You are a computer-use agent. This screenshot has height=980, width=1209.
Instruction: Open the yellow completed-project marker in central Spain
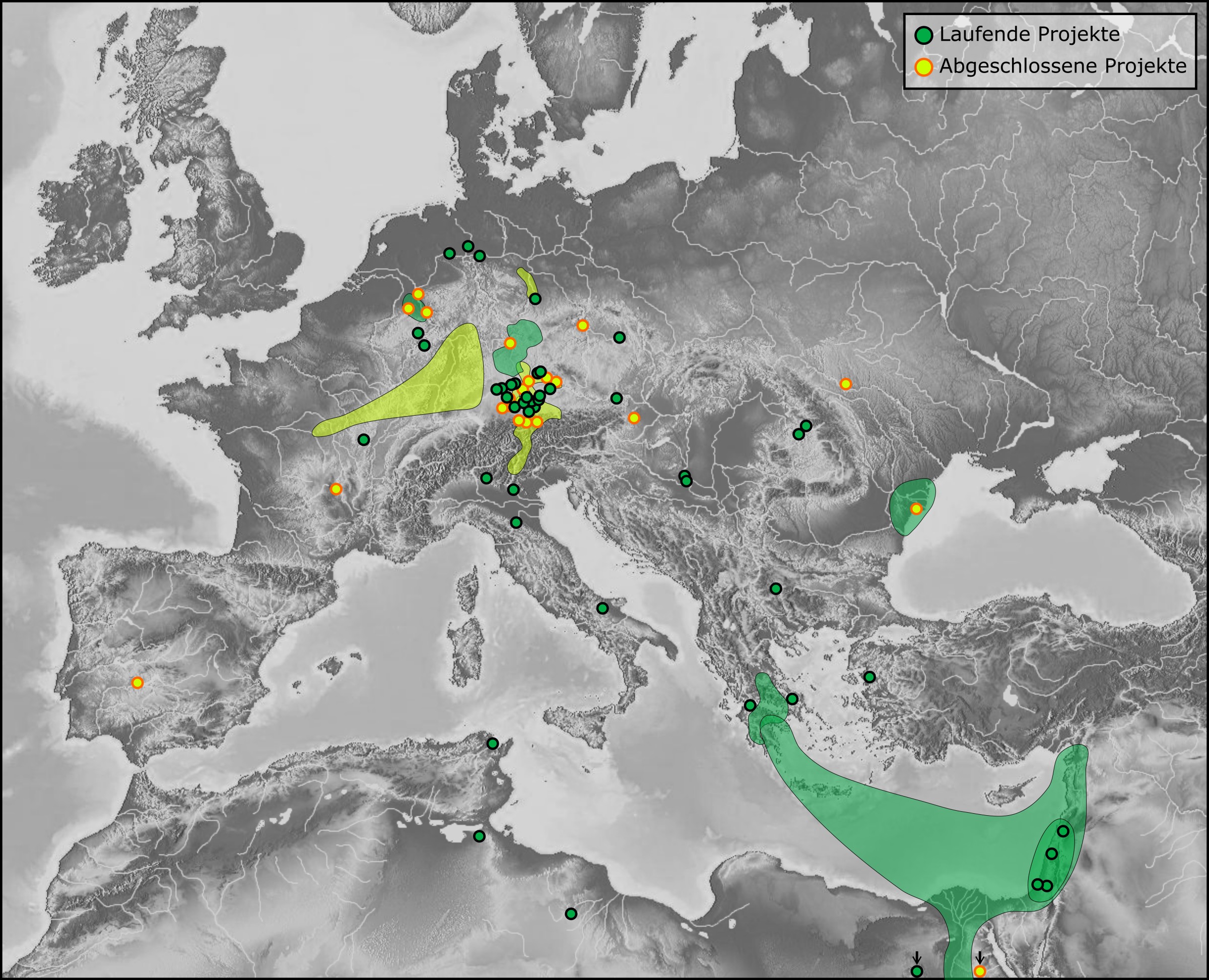pos(137,683)
